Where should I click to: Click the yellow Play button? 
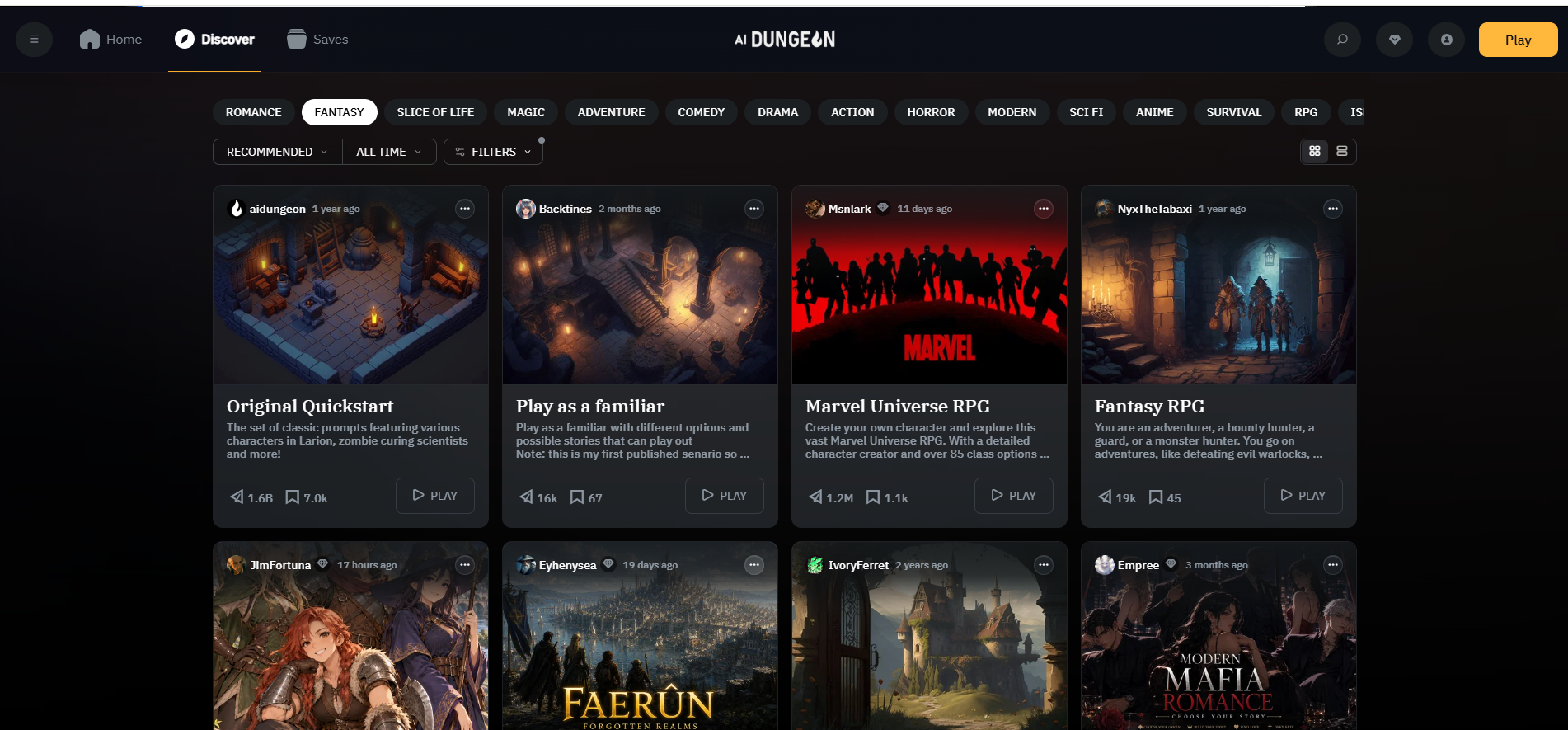(x=1518, y=40)
